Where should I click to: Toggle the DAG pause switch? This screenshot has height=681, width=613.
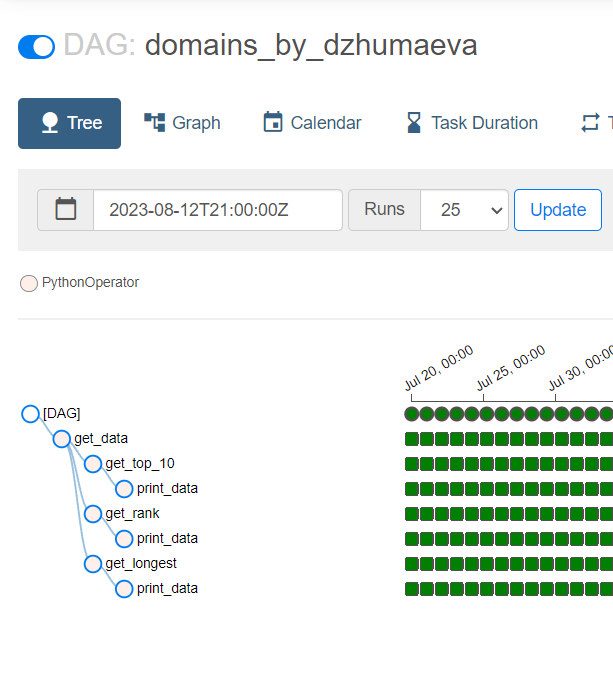coord(36,46)
